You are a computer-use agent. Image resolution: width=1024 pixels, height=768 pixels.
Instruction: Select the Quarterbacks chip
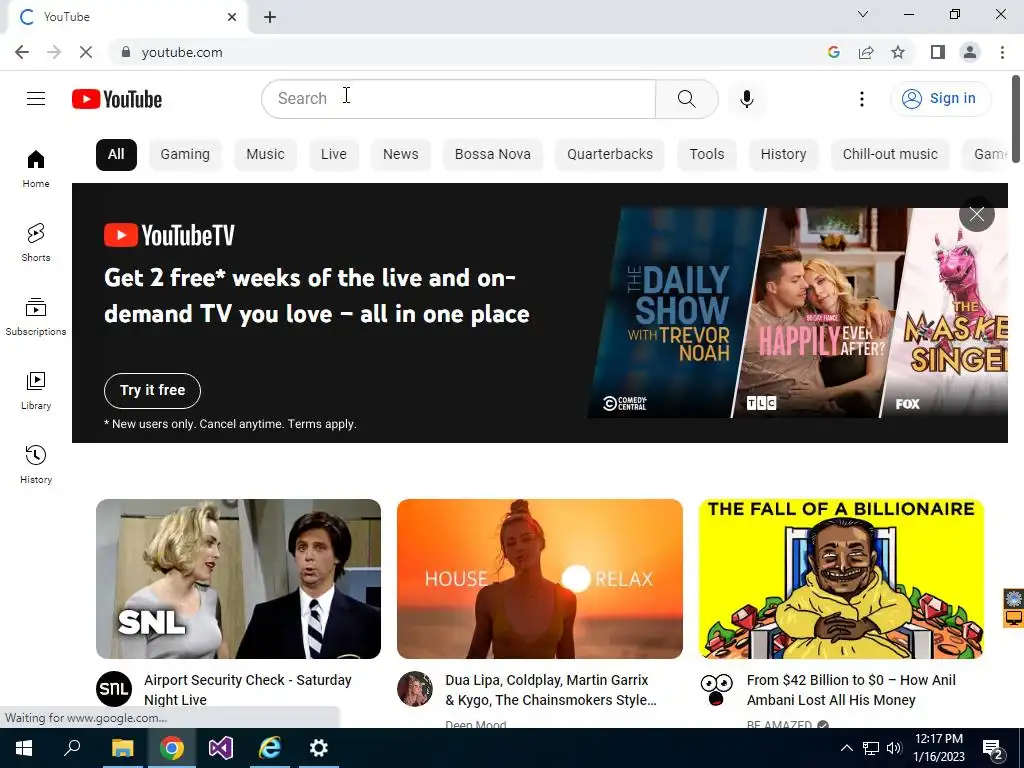[x=610, y=155]
